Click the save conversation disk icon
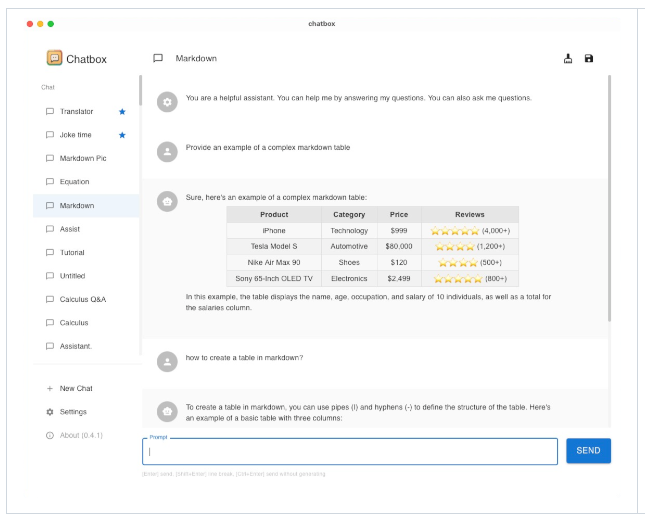This screenshot has width=645, height=522. click(x=589, y=58)
